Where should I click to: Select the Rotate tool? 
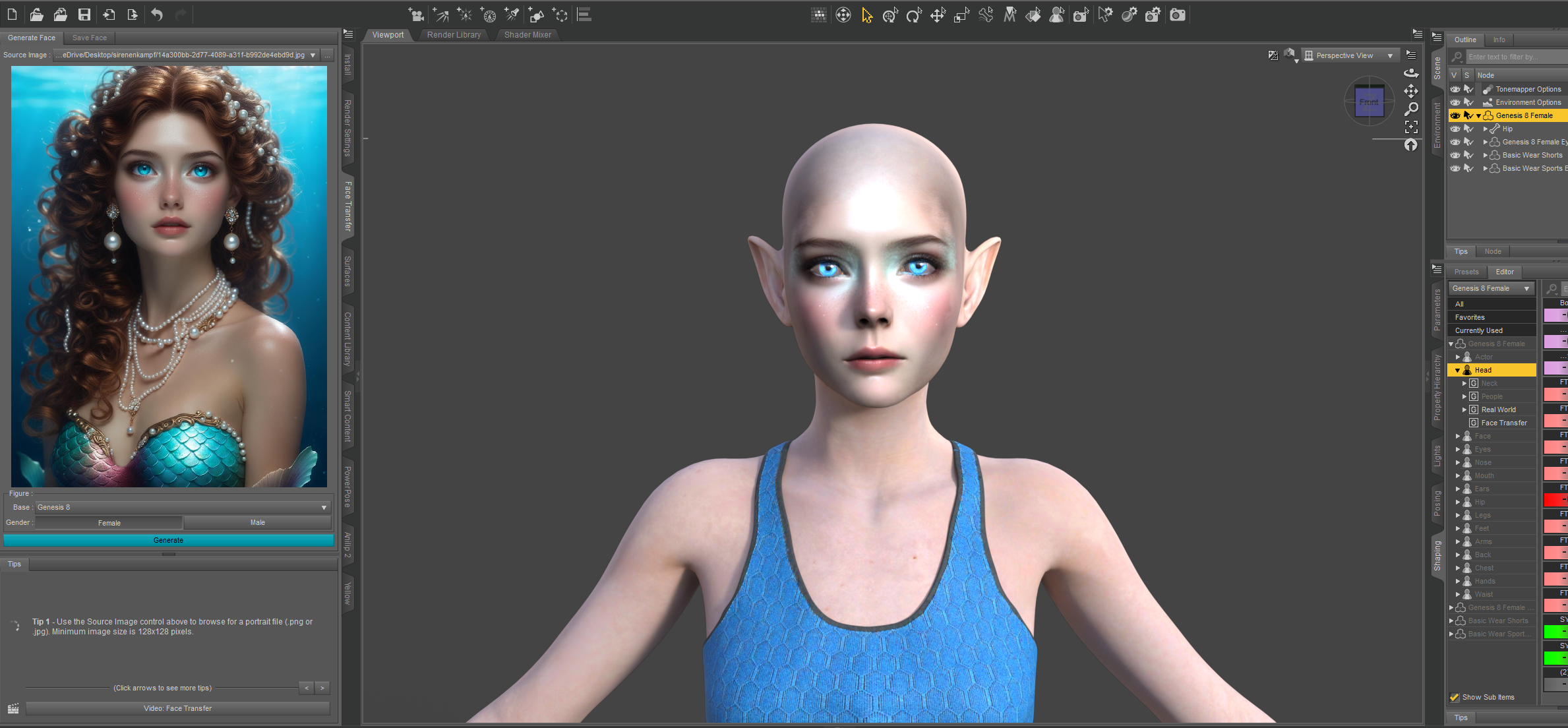pyautogui.click(x=914, y=15)
